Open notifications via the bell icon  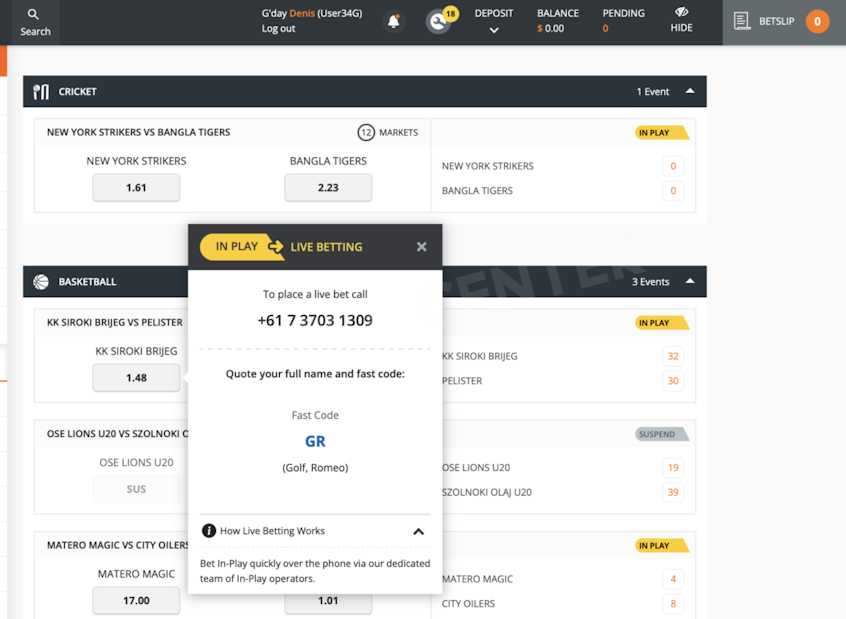point(392,21)
